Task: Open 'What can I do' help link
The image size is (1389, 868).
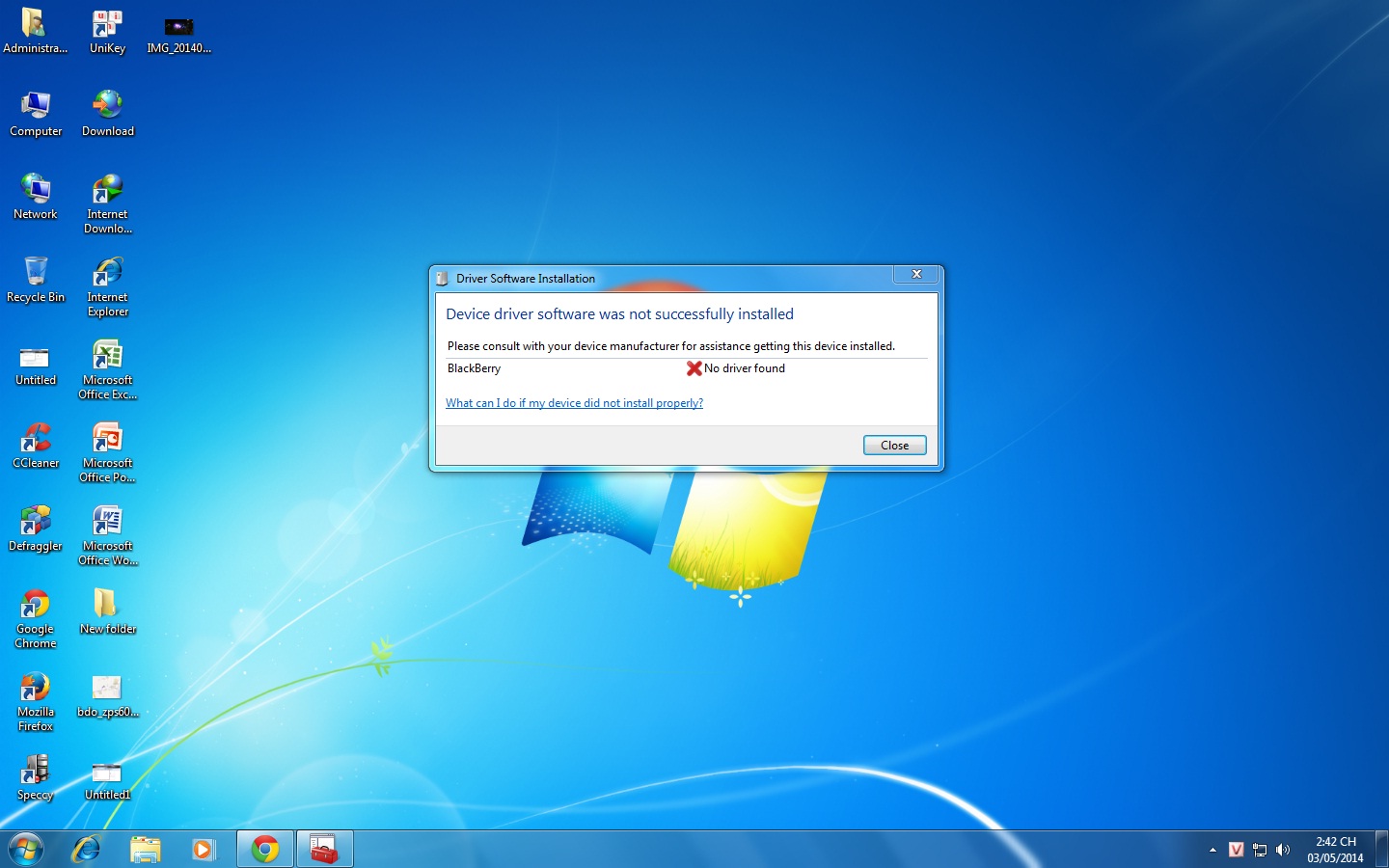Action: (574, 403)
